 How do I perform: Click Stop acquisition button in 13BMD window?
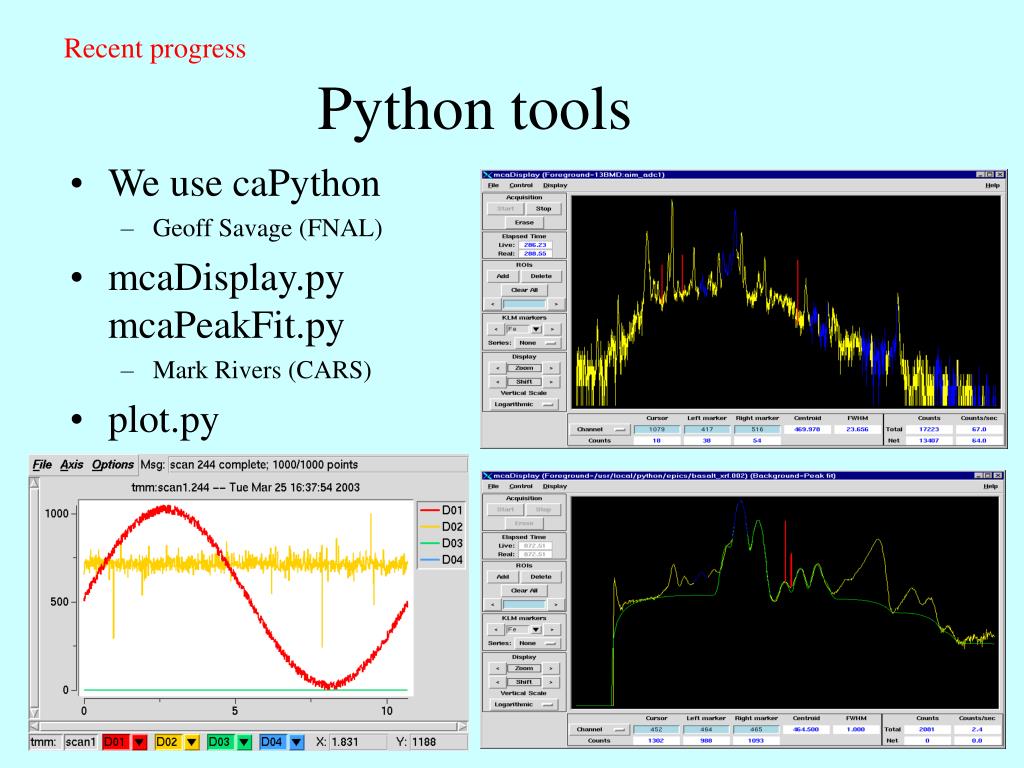[x=543, y=209]
